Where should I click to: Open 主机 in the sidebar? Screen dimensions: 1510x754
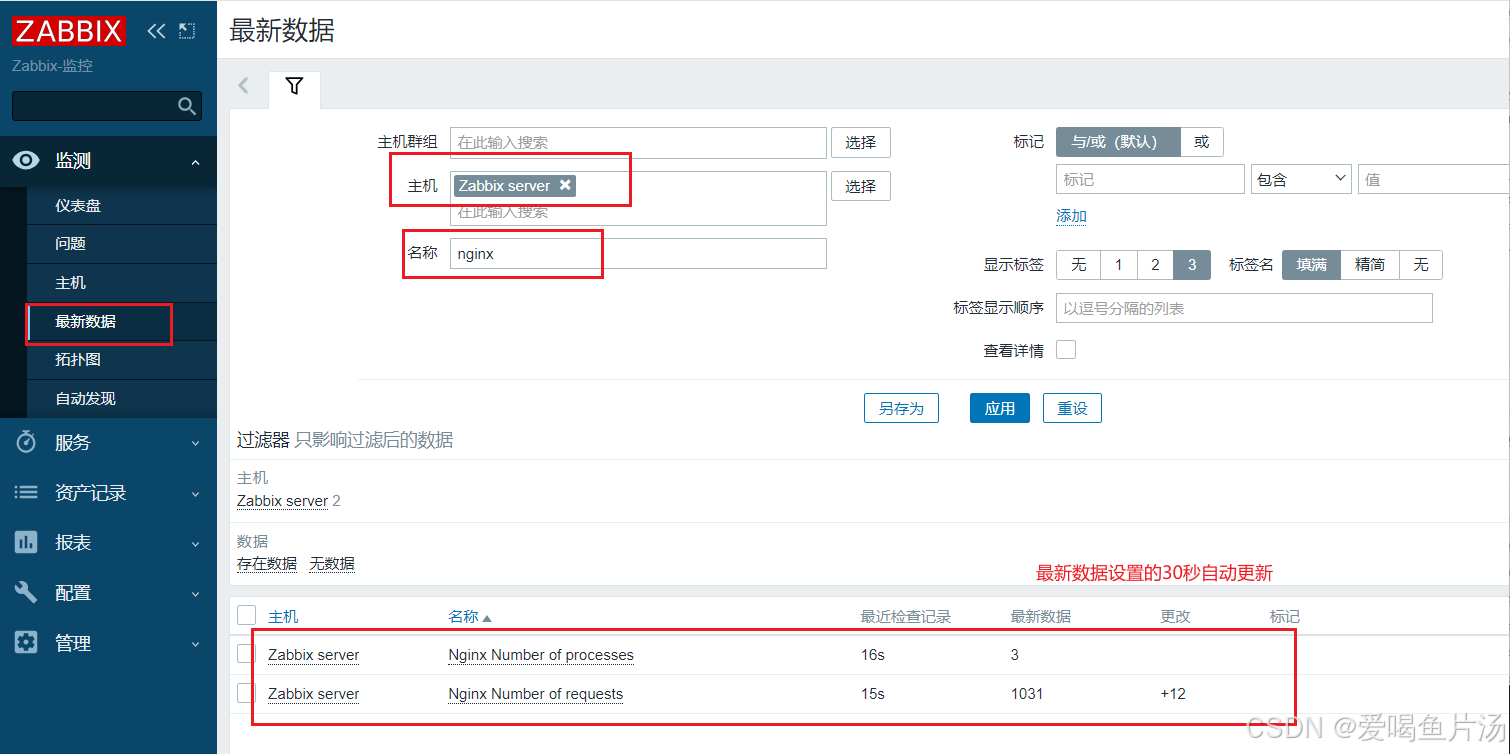(x=70, y=283)
